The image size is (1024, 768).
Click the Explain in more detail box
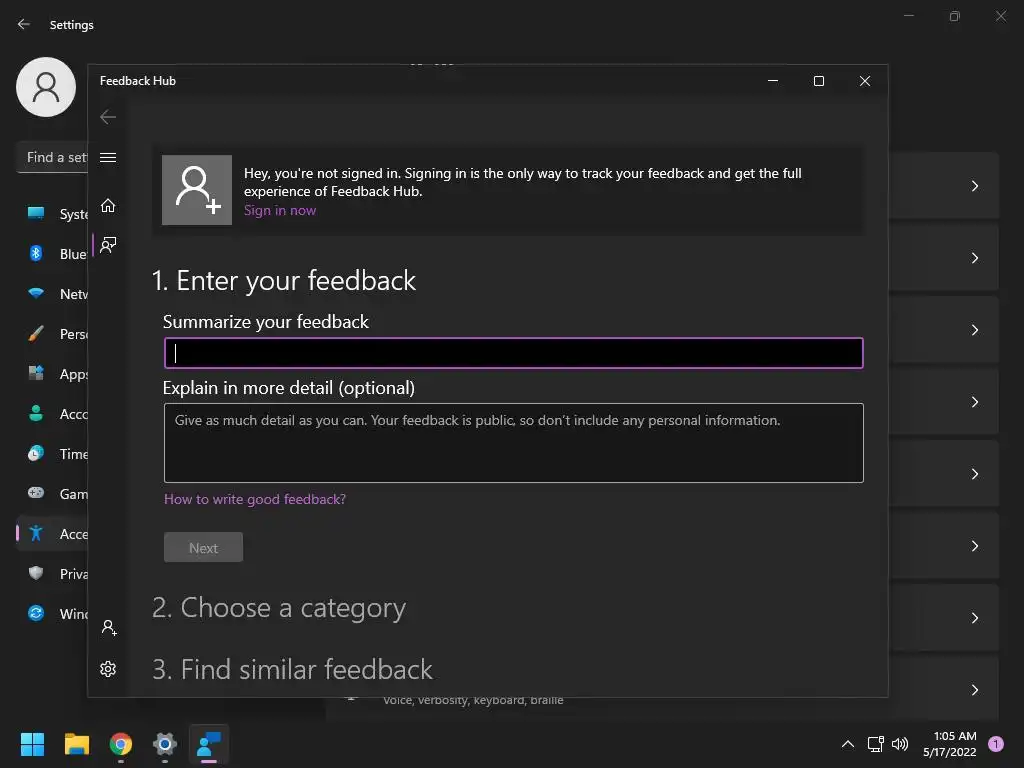(x=513, y=443)
